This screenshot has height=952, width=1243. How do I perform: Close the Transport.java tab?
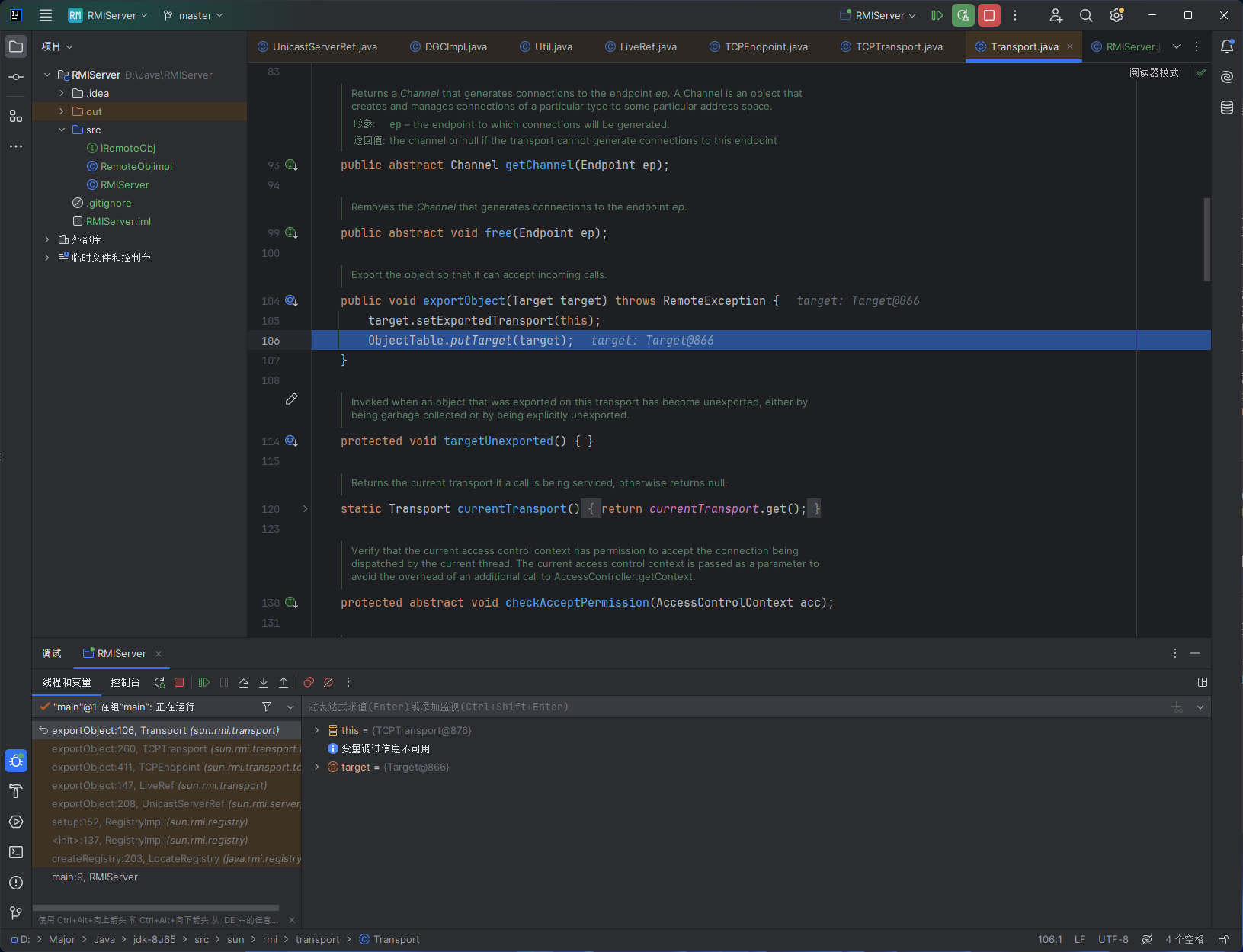(1070, 46)
